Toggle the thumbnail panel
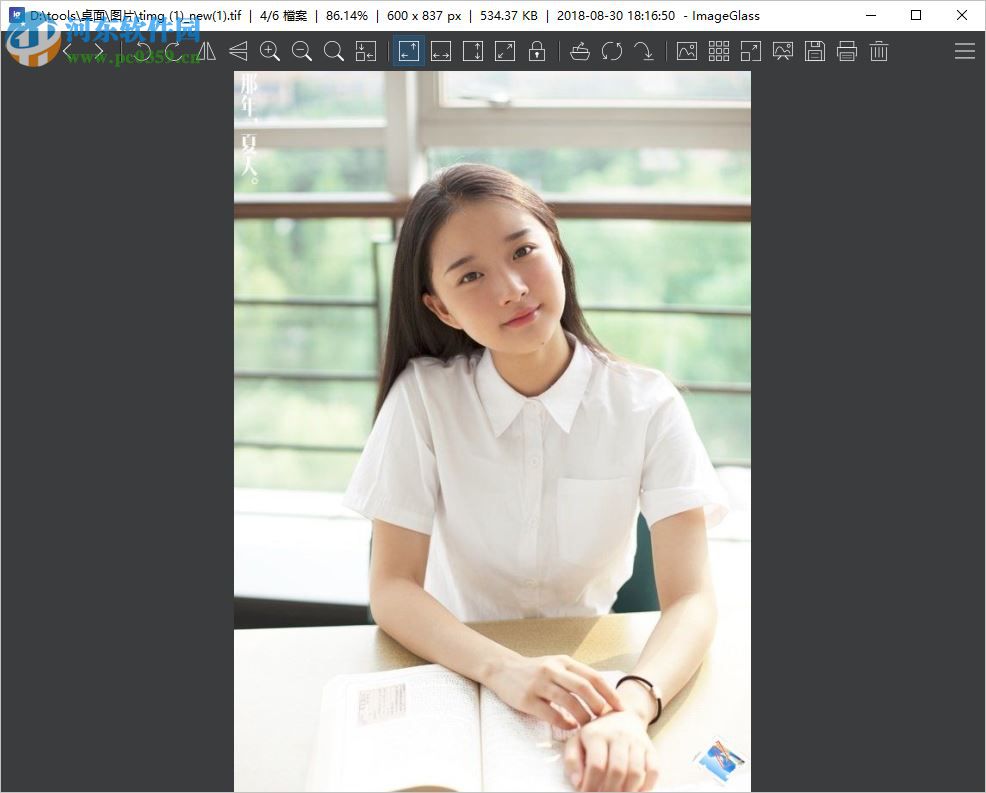 [718, 51]
